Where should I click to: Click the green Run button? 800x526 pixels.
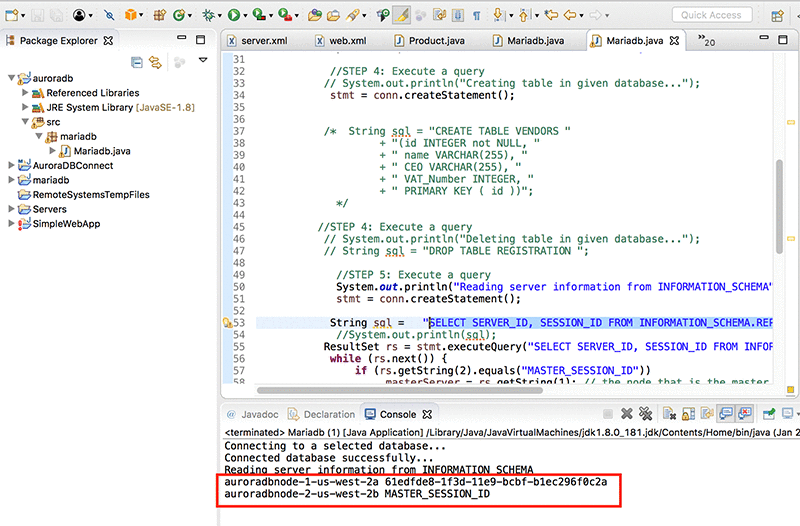coord(234,15)
